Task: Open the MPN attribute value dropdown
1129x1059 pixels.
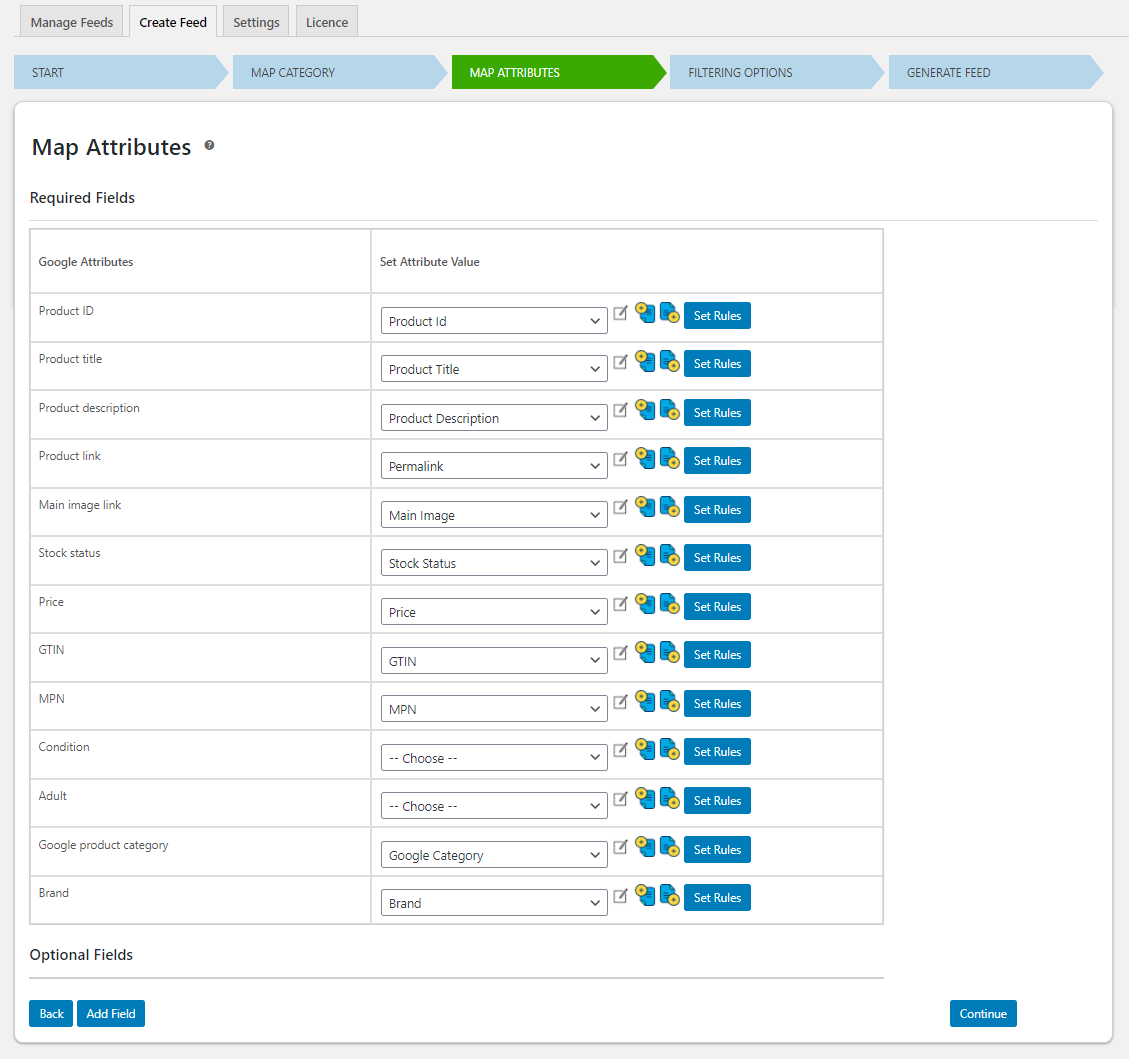Action: pyautogui.click(x=494, y=708)
